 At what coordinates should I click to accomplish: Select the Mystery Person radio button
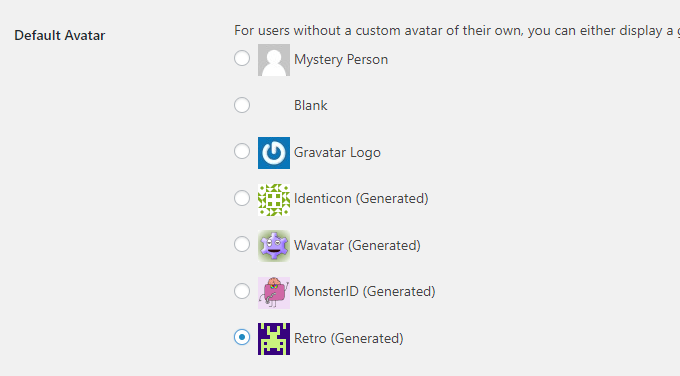pos(242,58)
